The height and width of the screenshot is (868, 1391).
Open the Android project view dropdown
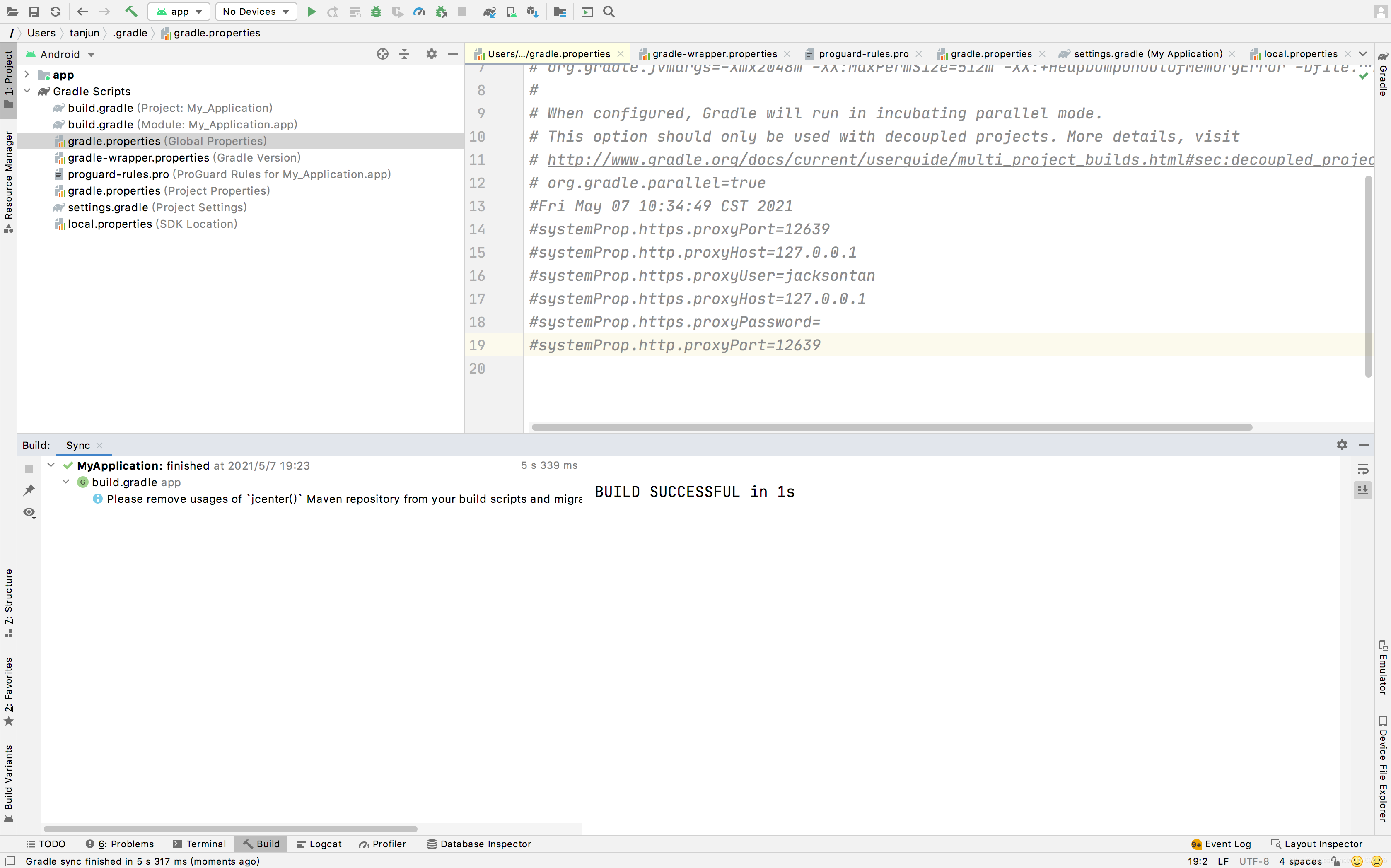coord(60,54)
